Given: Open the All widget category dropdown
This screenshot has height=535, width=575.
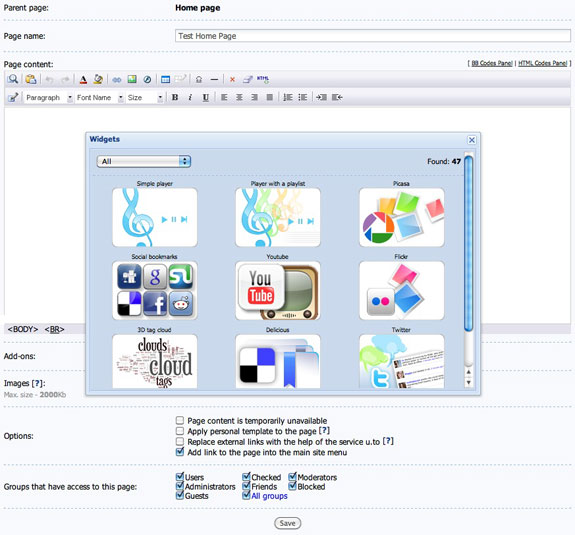Looking at the screenshot, I should 144,161.
